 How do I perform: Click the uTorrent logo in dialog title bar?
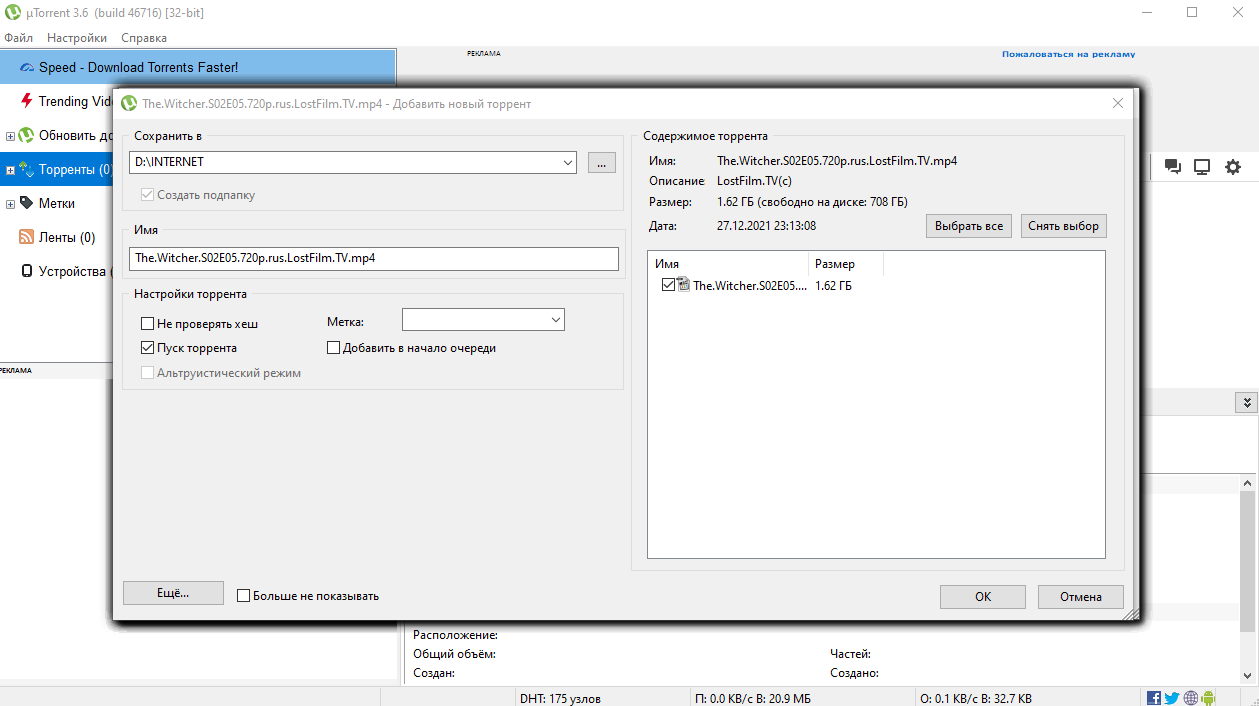pos(129,103)
